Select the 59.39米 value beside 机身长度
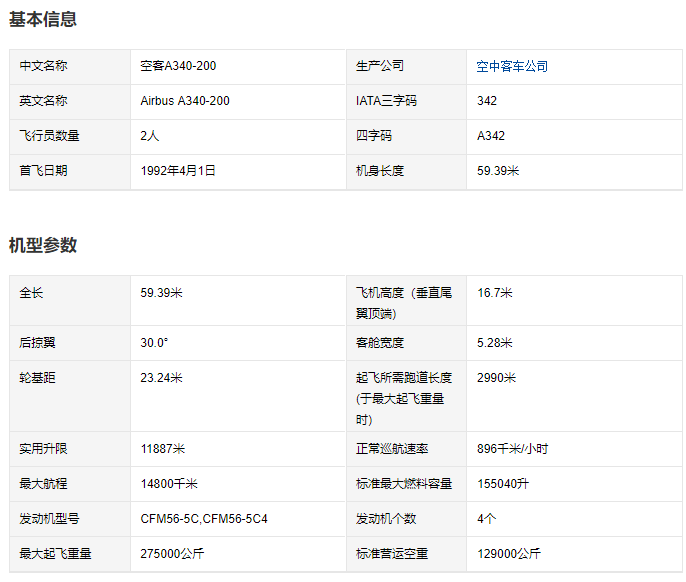This screenshot has height=582, width=686. 498,171
